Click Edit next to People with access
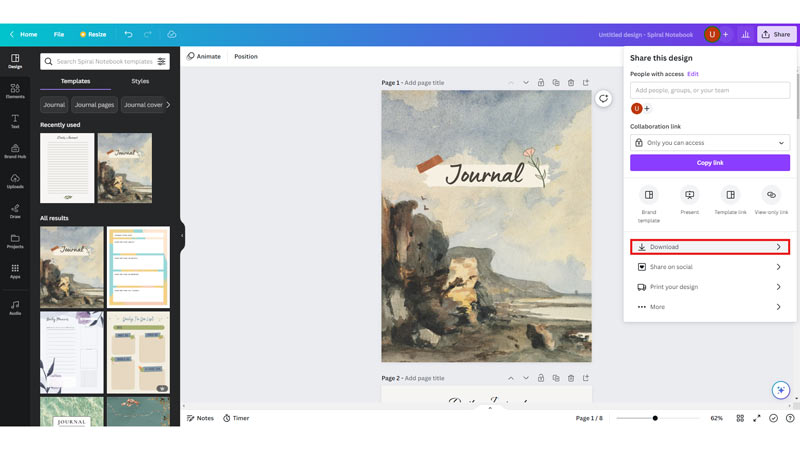Viewport: 800px width, 450px height. click(x=692, y=74)
